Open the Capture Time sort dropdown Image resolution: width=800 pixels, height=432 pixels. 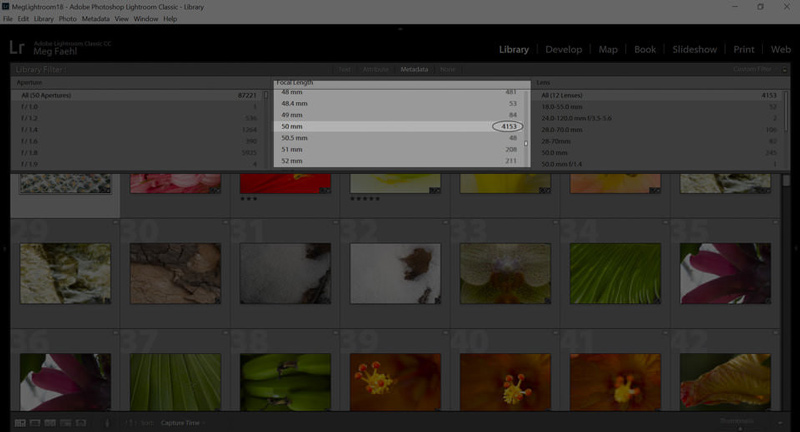coord(182,423)
